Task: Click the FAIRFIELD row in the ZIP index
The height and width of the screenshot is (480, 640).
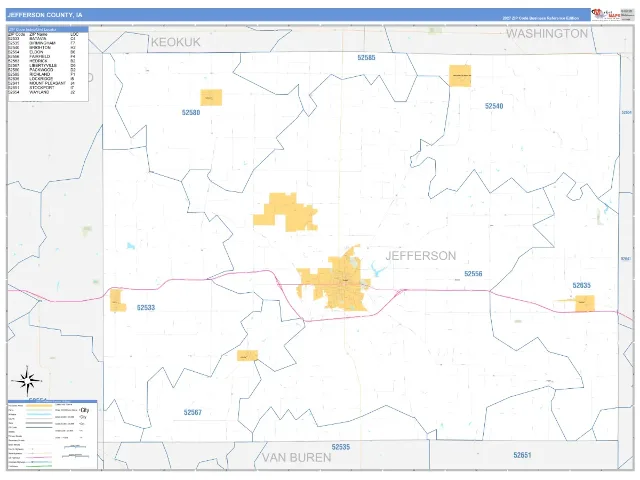Action: 42,56
